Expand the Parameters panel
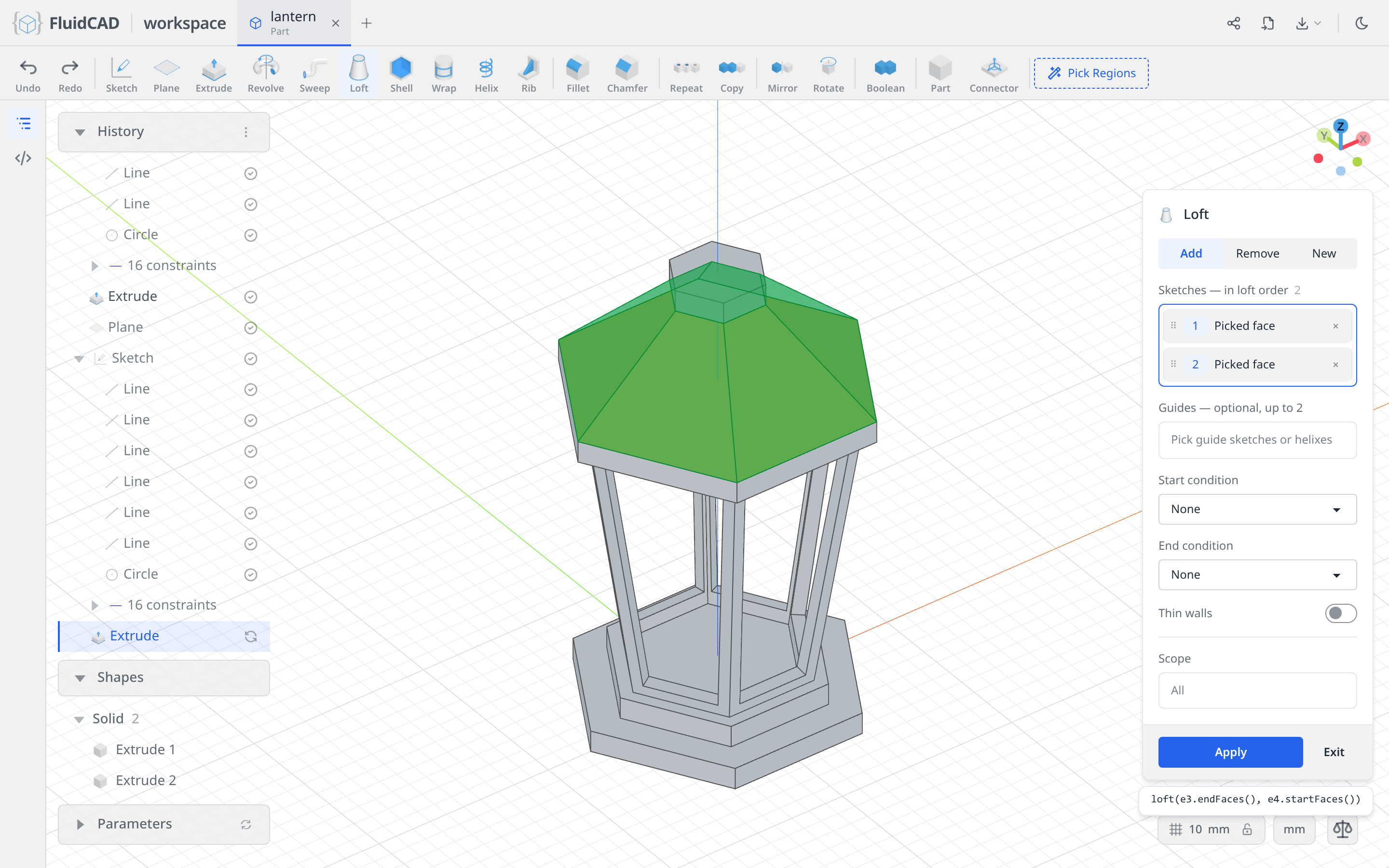The height and width of the screenshot is (868, 1389). click(80, 825)
